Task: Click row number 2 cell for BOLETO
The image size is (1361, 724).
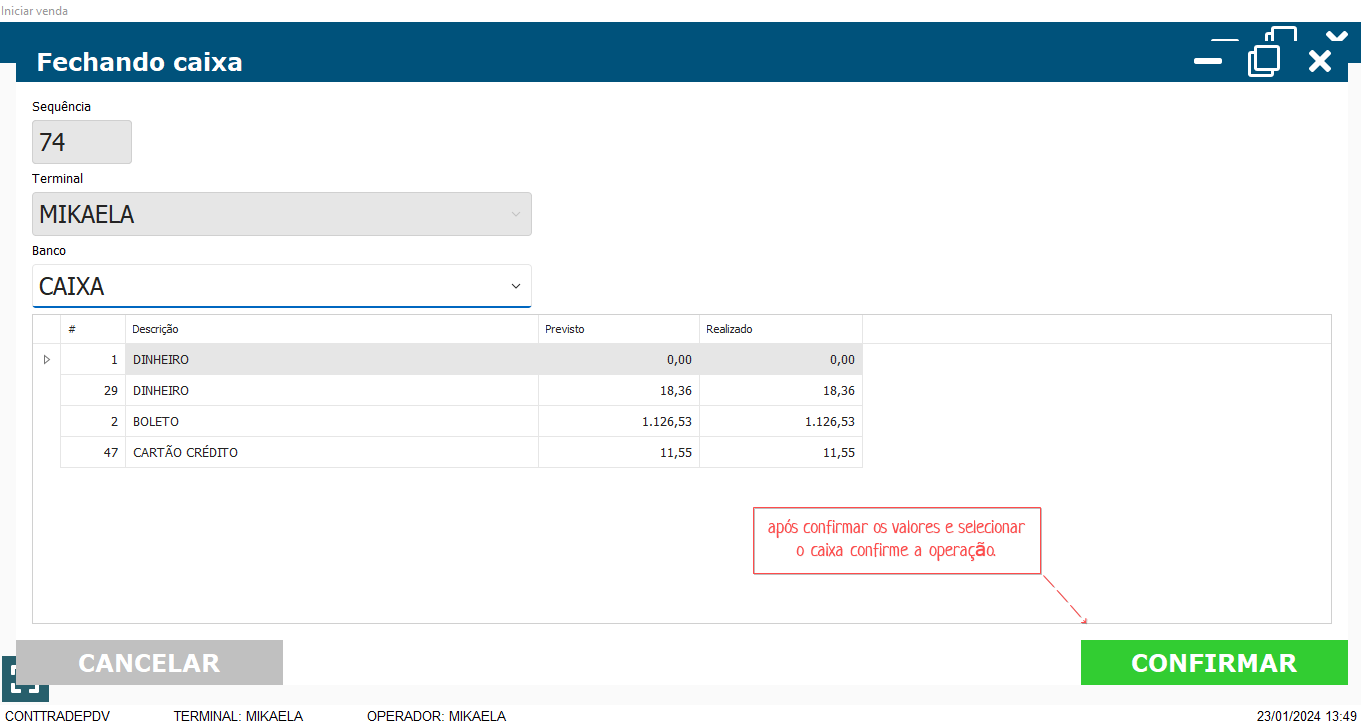Action: click(x=93, y=421)
